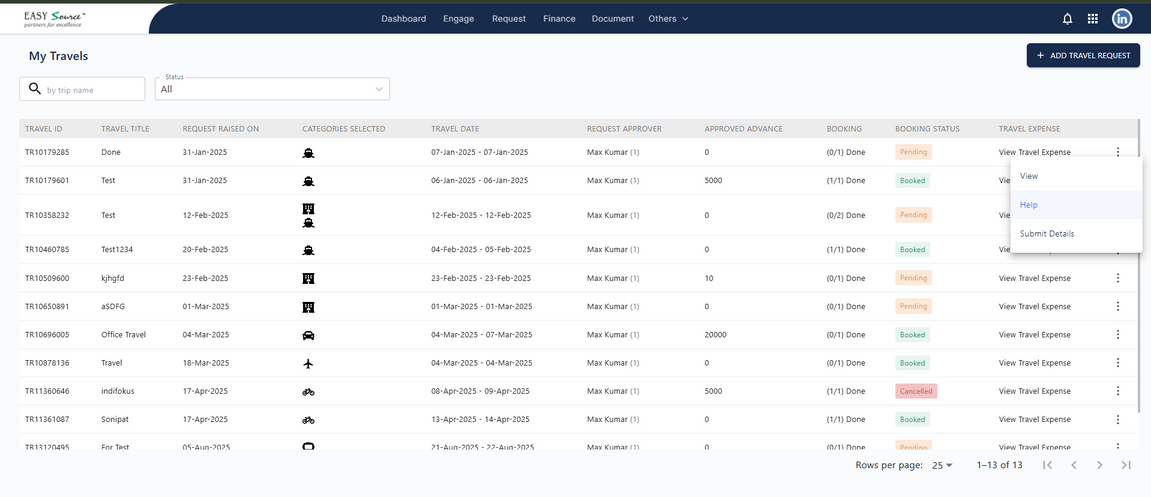This screenshot has width=1151, height=497.
Task: Go to the last page of results
Action: (x=1126, y=465)
